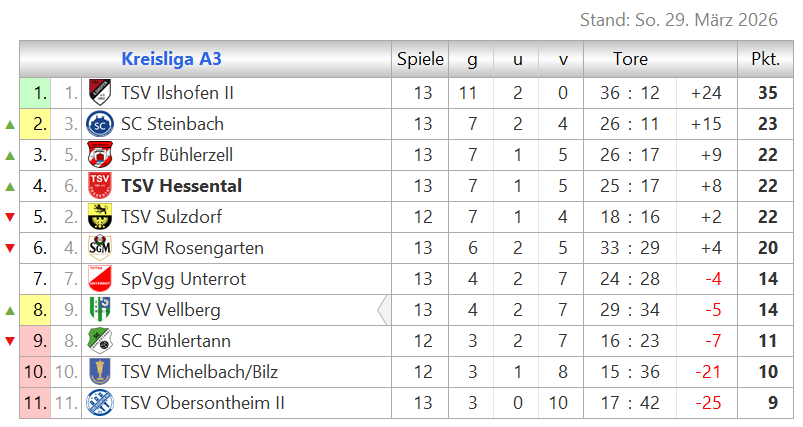The width and height of the screenshot is (803, 427).
Task: Click the Spfr Bühlerzell club crest
Action: [x=98, y=155]
